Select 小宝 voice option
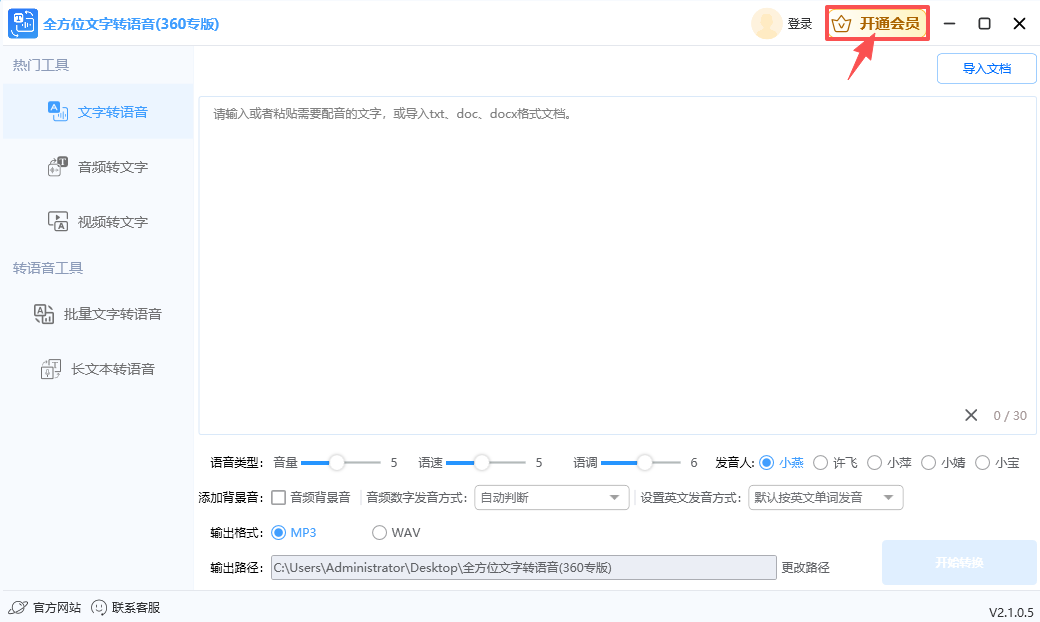 [997, 462]
